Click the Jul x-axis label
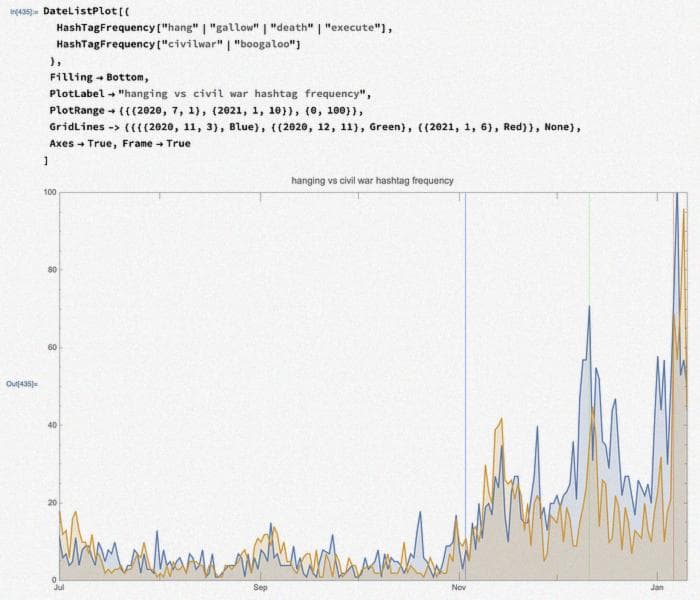 [58, 587]
